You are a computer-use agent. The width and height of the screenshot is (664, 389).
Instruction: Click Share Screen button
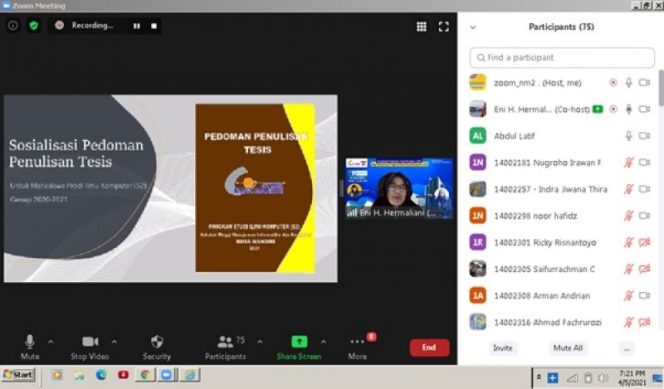pos(299,348)
